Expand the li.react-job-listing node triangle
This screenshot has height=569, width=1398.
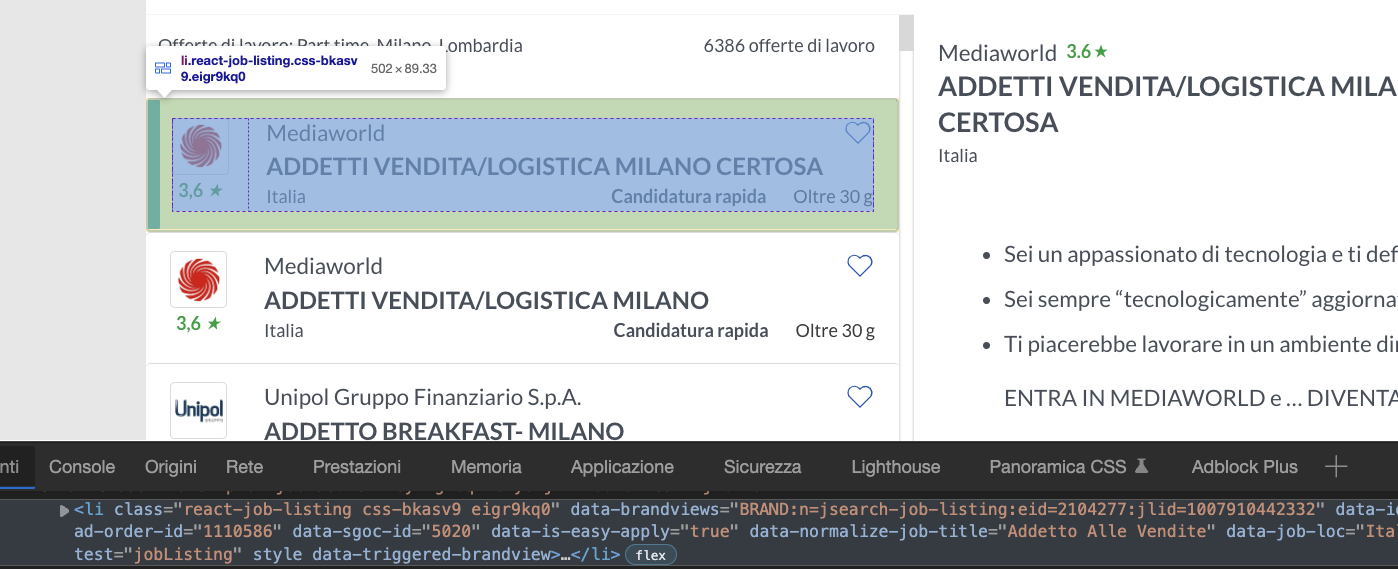point(65,510)
